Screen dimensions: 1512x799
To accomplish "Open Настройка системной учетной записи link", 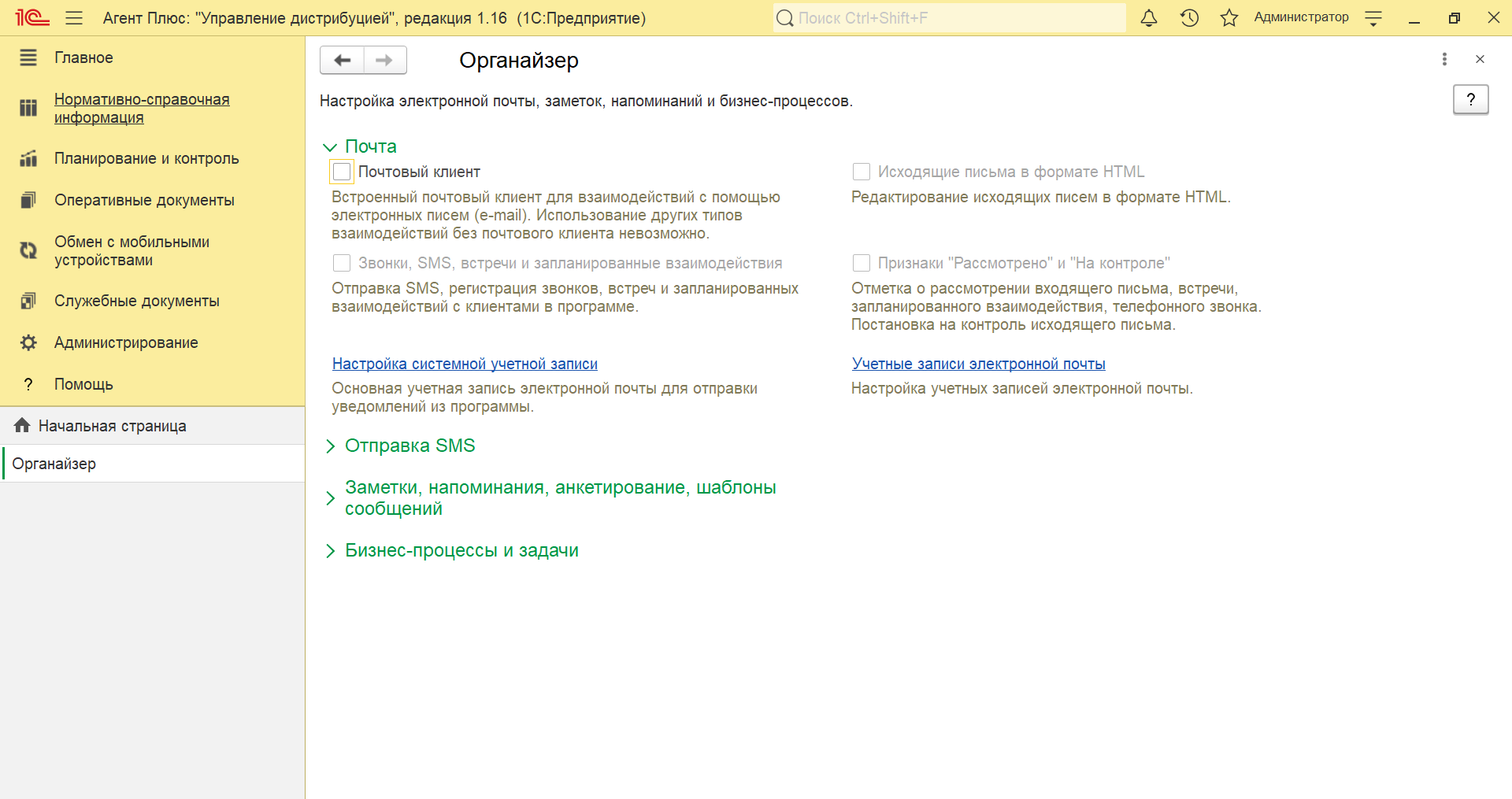I will coord(465,364).
